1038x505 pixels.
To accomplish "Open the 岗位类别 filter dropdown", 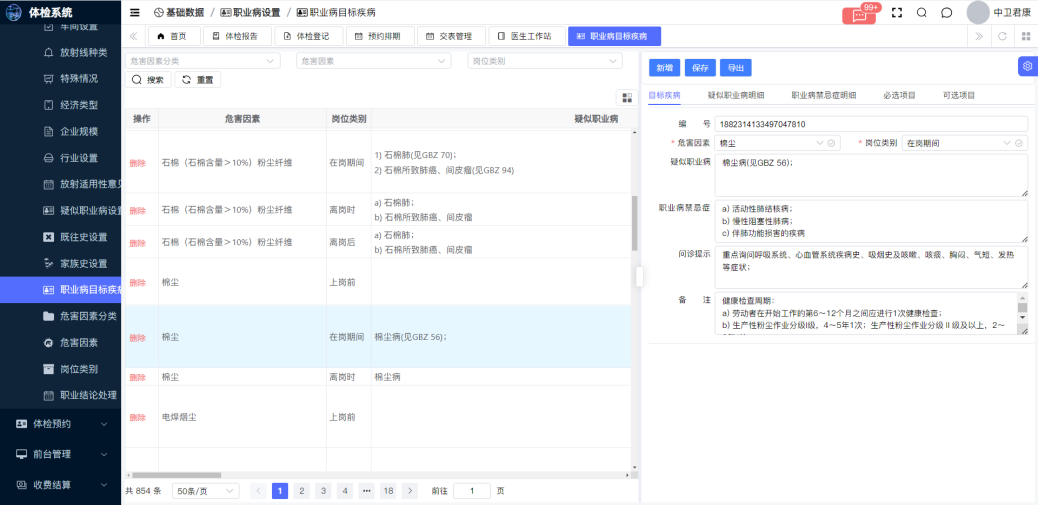I will 544,61.
